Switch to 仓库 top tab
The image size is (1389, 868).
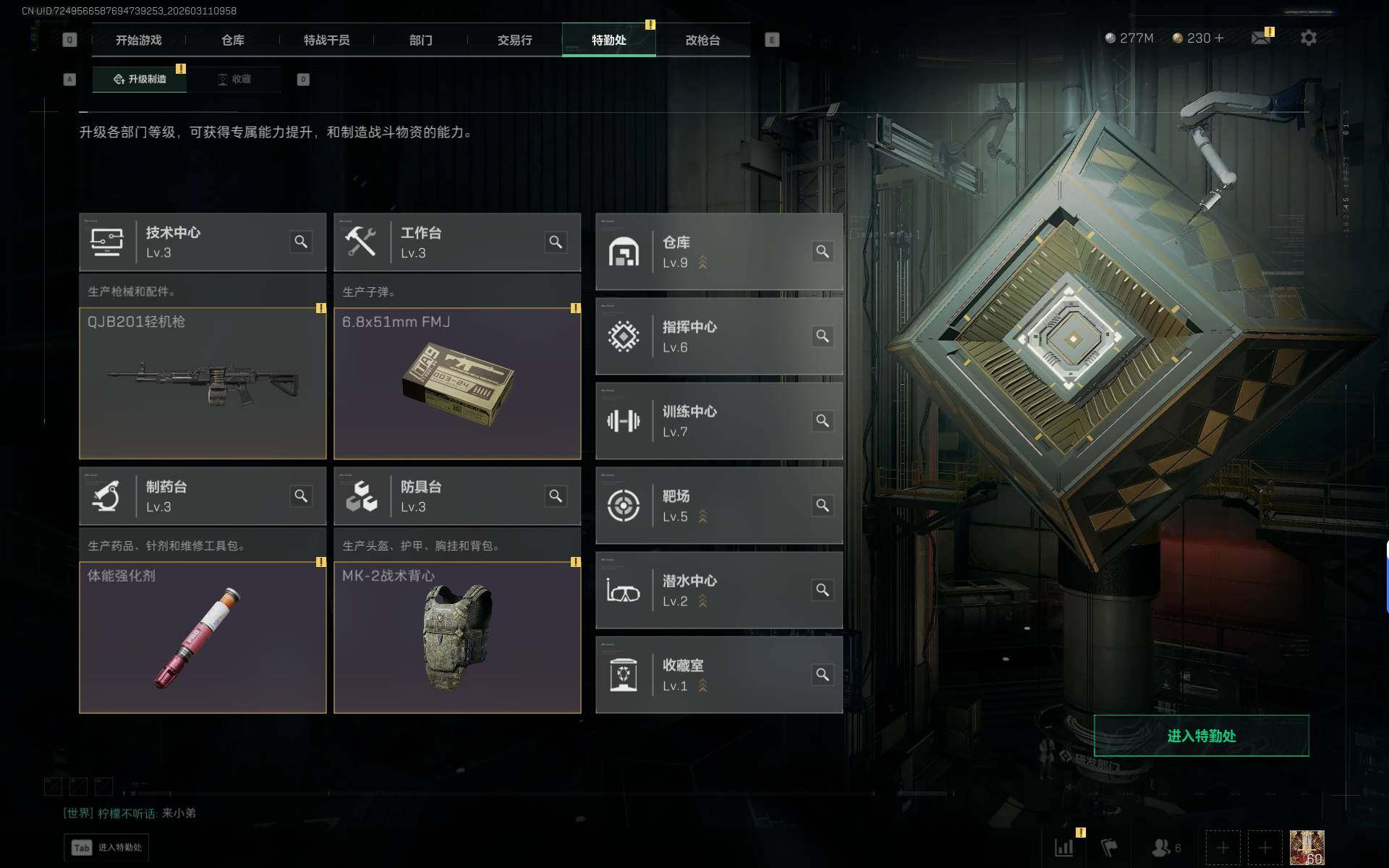click(233, 40)
